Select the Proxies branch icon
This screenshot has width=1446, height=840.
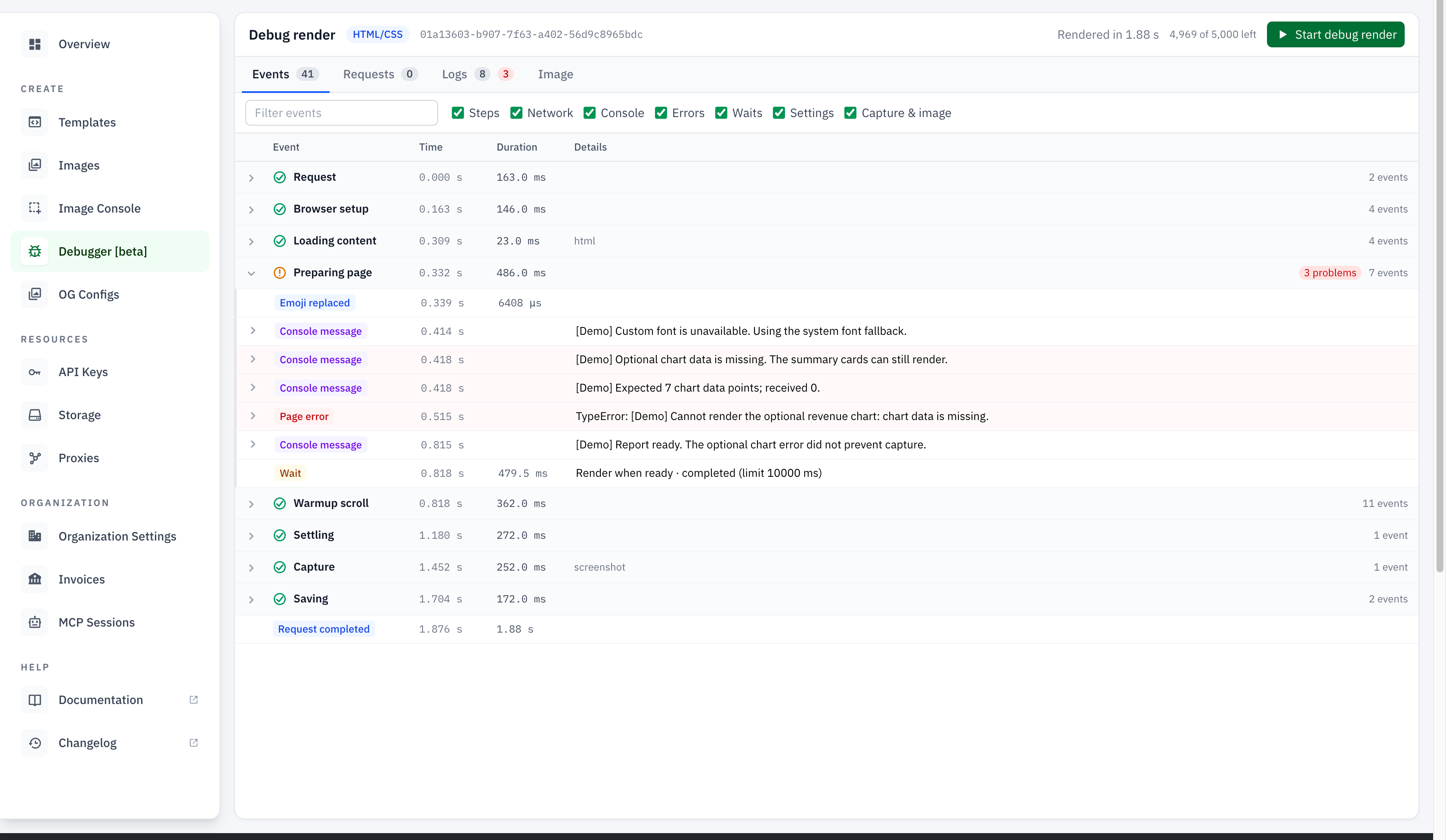35,458
